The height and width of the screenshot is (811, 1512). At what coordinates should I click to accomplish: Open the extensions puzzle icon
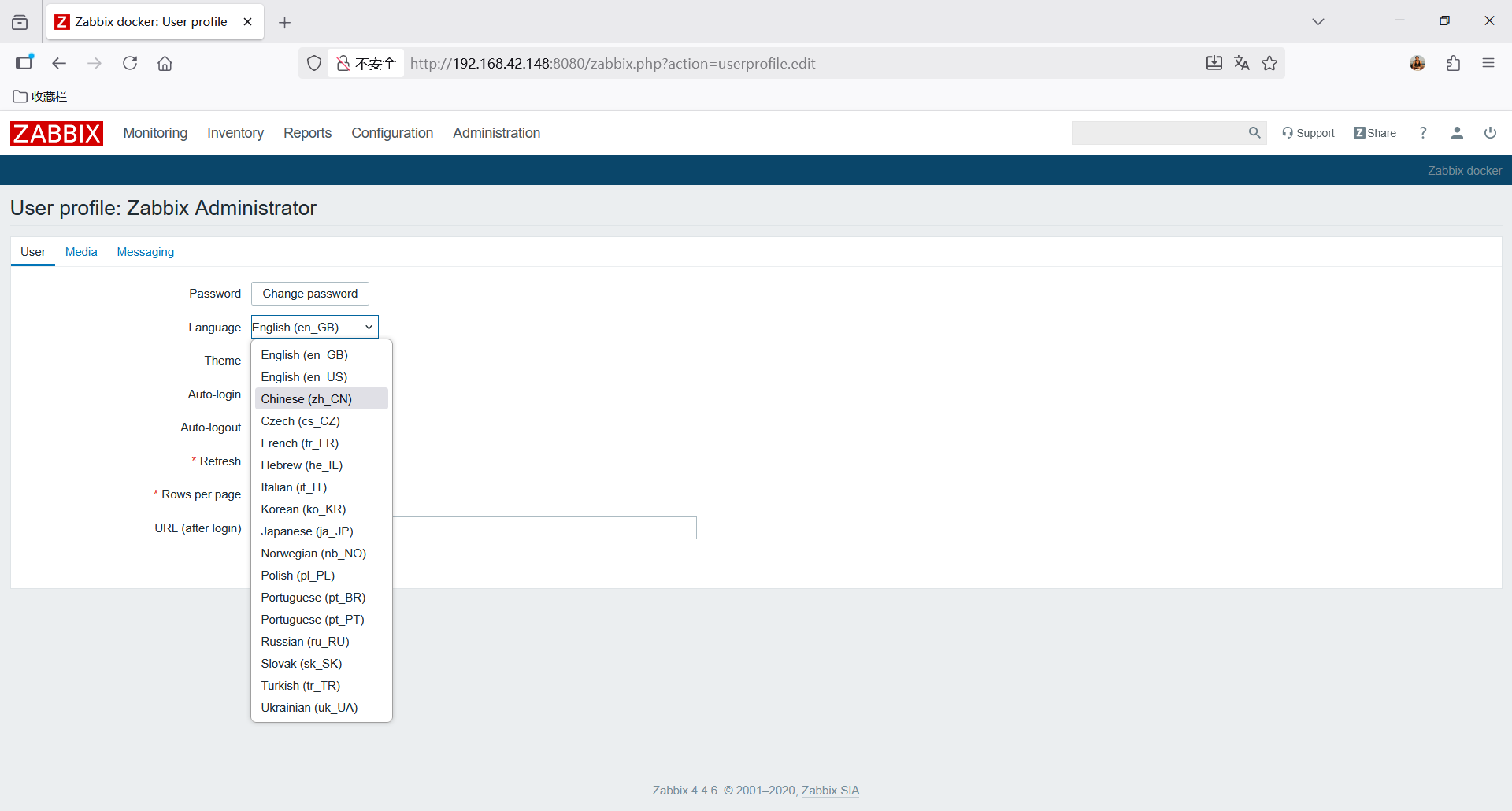1454,63
